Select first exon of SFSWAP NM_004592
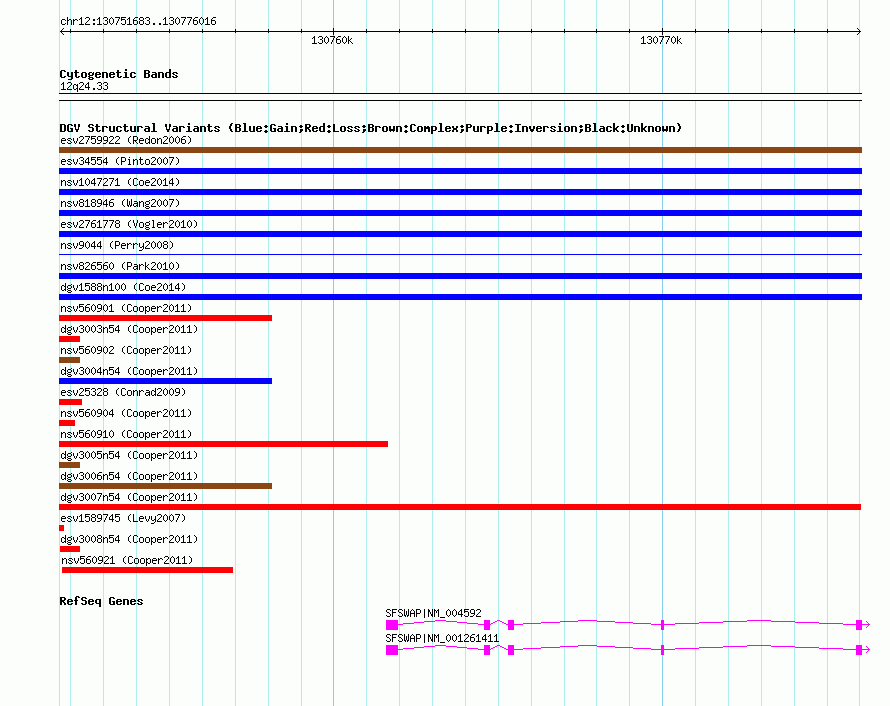This screenshot has width=890, height=706. 392,625
